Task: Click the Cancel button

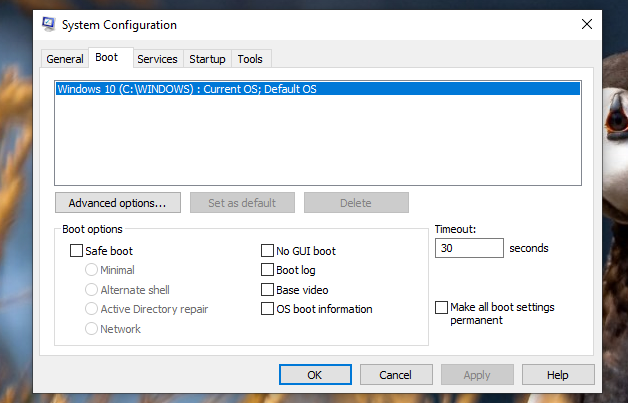Action: (394, 375)
